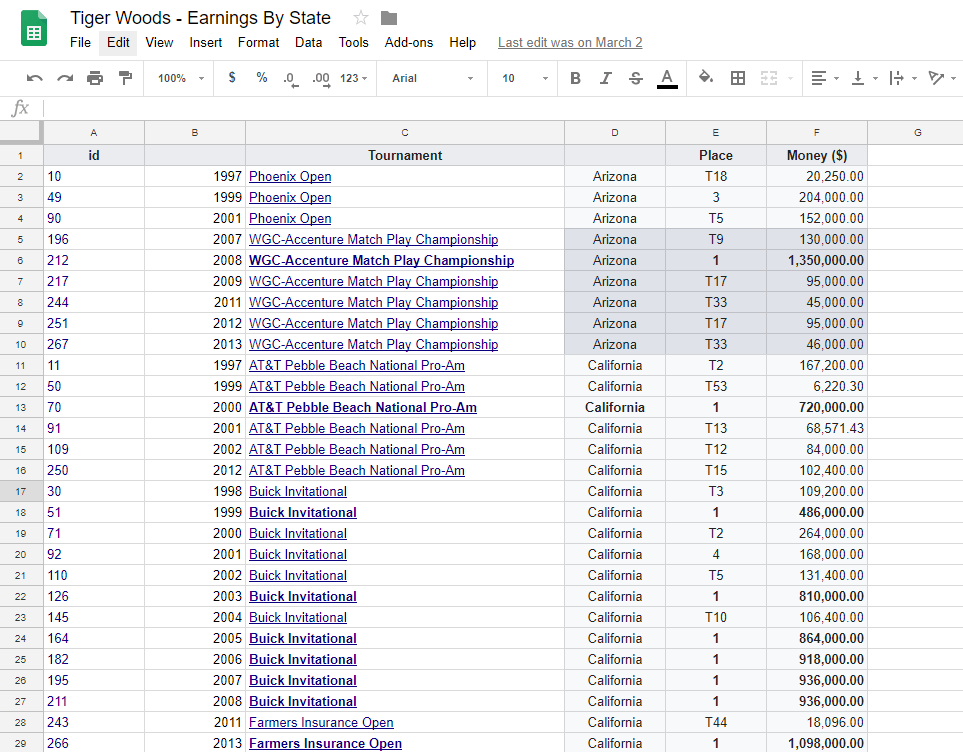Format selection as percent
The image size is (963, 752).
coord(261,77)
